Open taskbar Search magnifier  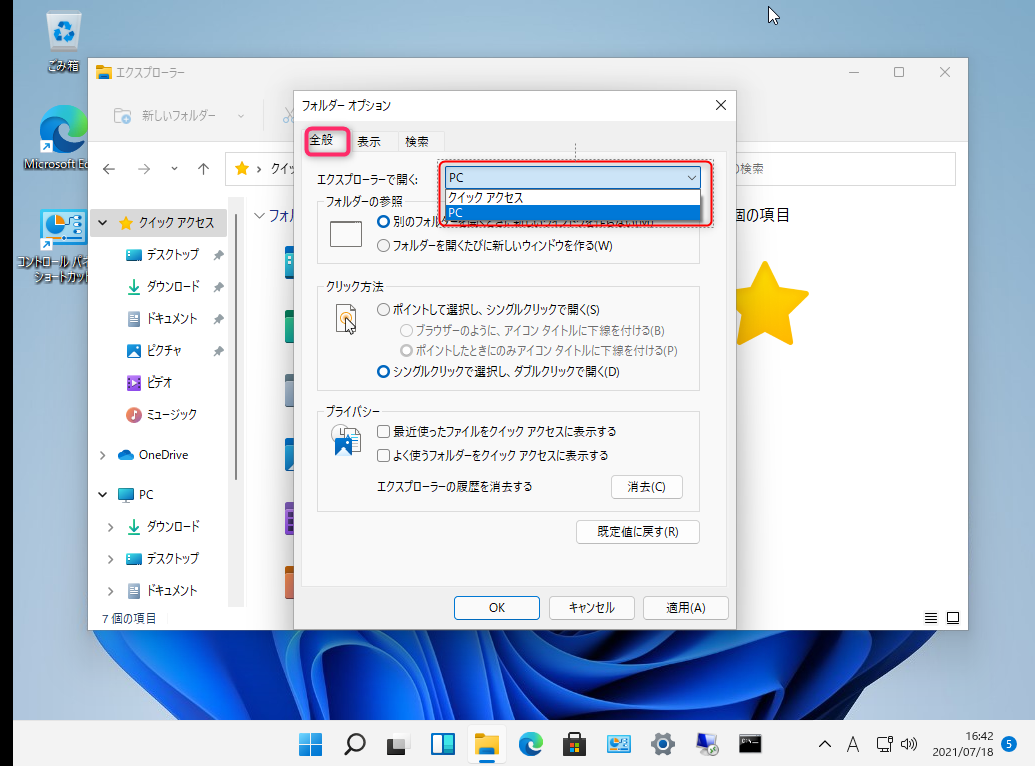[354, 744]
